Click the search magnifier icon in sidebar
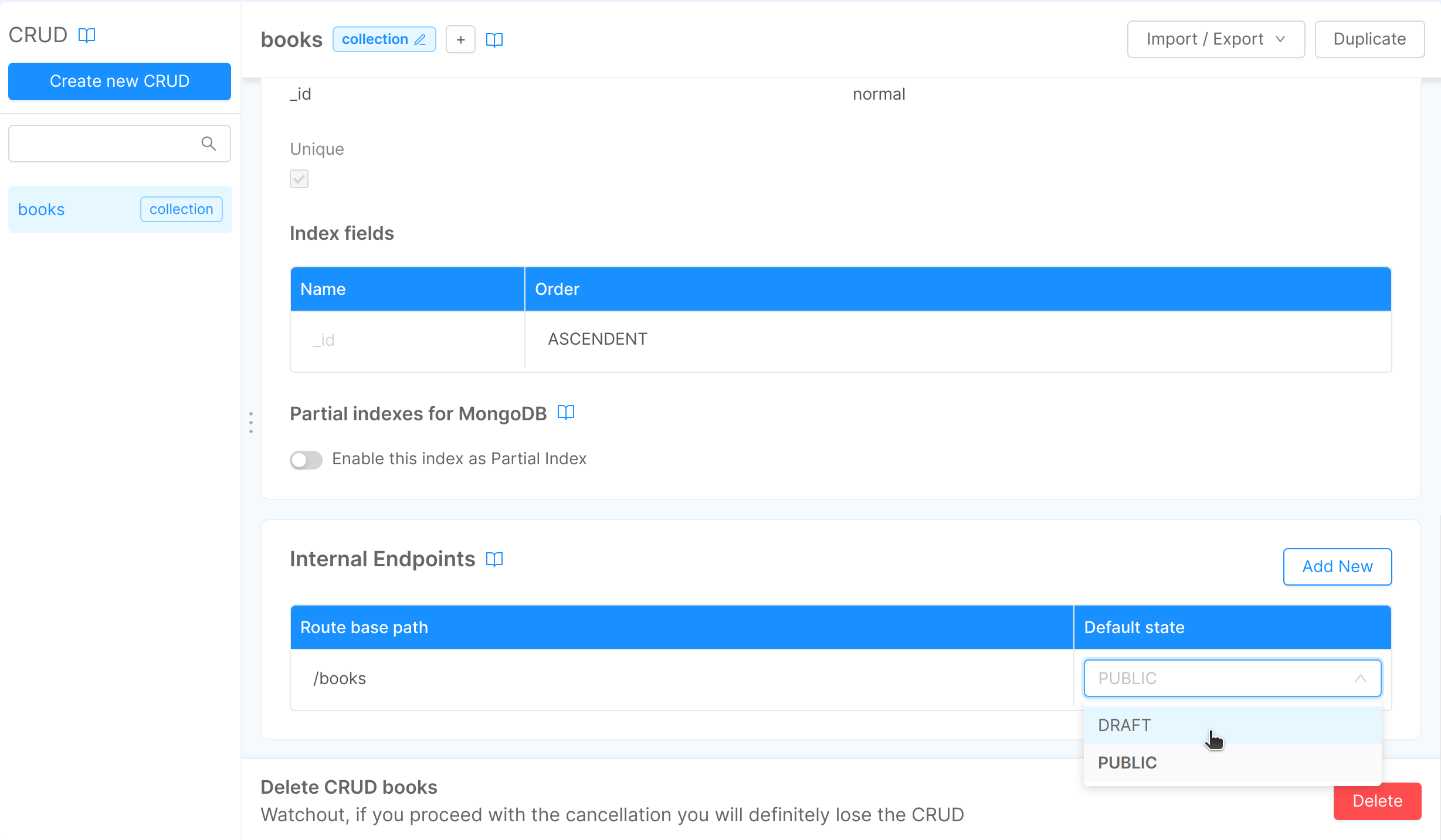 [209, 144]
